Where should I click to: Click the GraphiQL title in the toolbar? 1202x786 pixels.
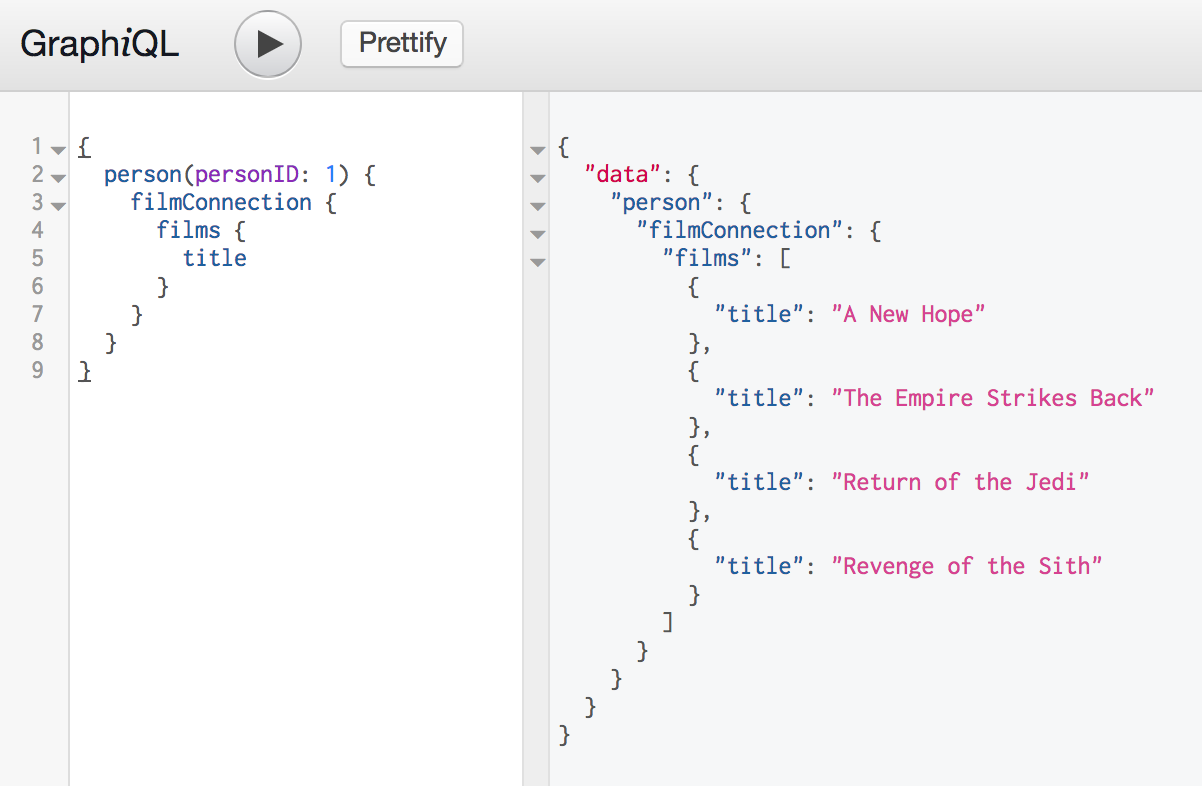[x=100, y=45]
